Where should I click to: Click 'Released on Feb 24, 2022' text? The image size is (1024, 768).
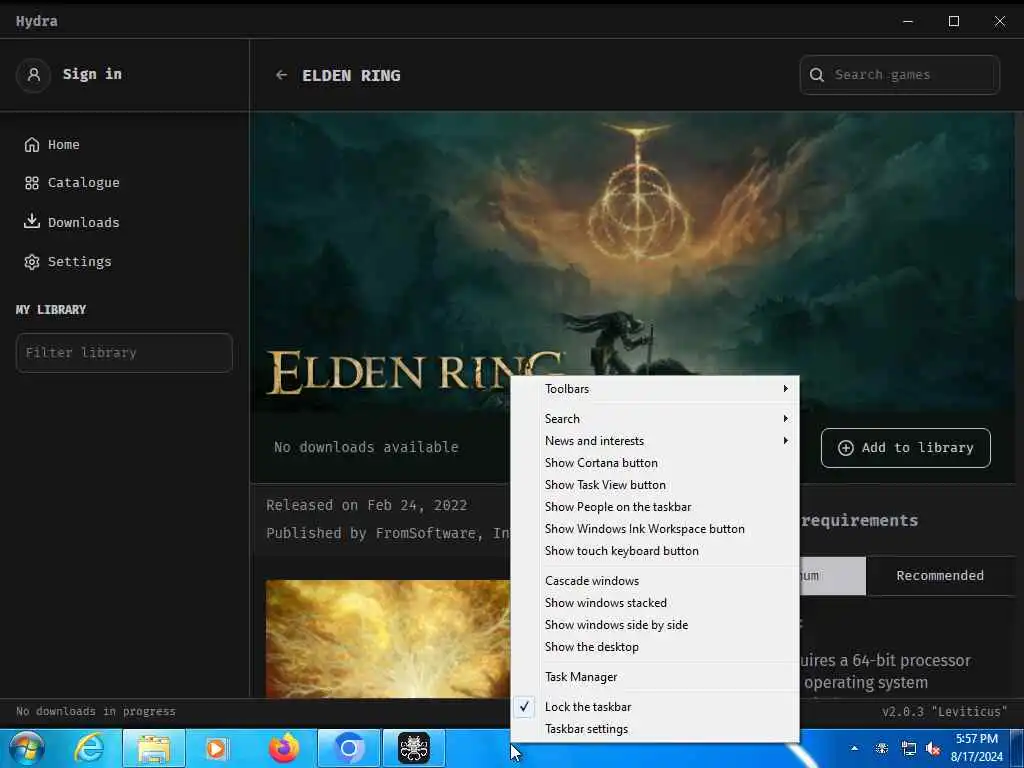[x=366, y=505]
